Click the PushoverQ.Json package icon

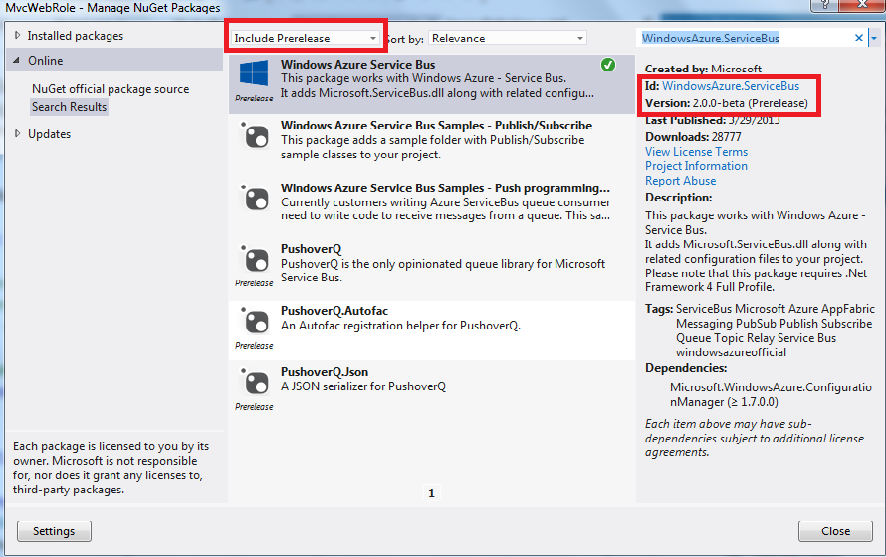point(255,382)
